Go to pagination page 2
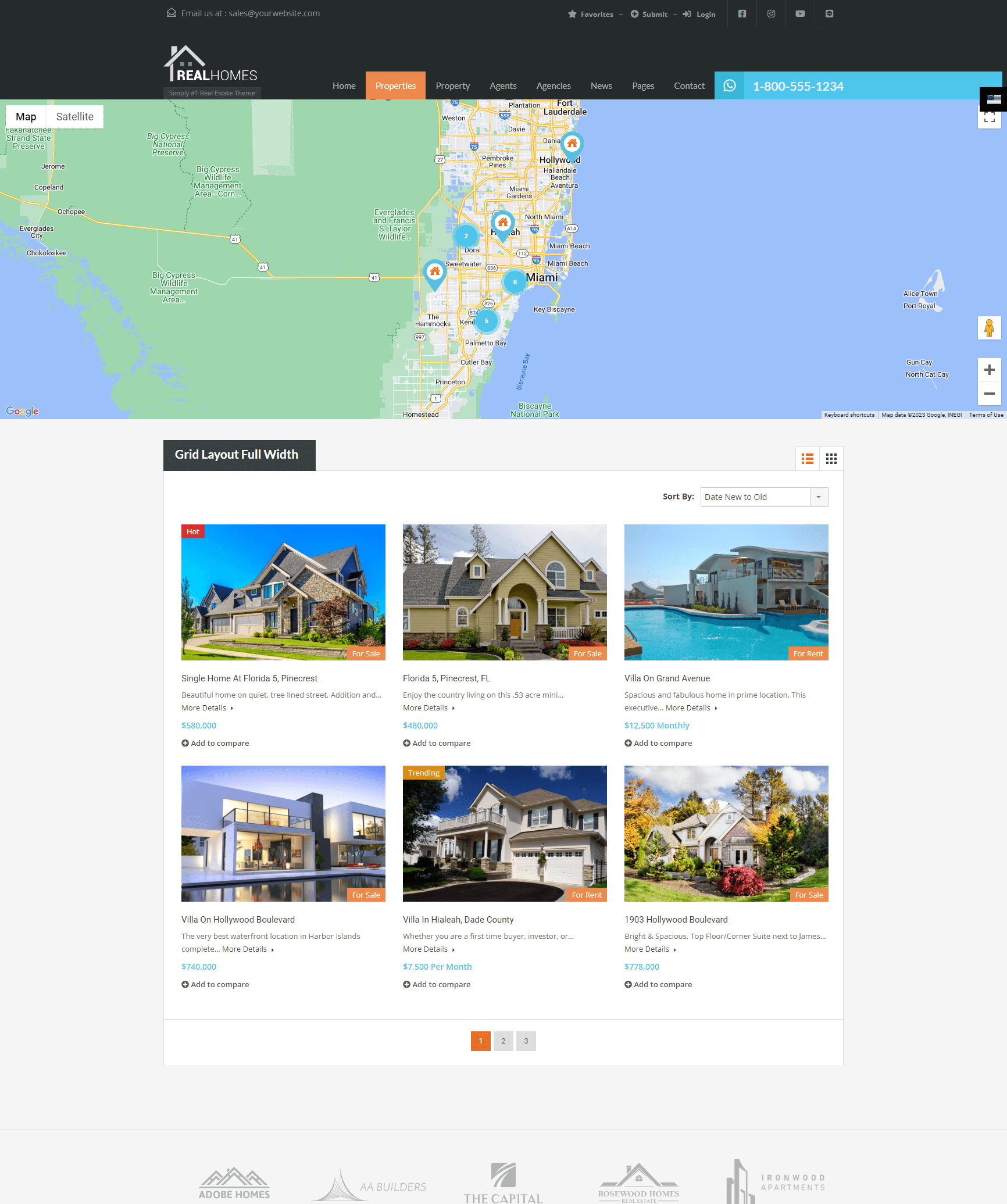The height and width of the screenshot is (1204, 1007). [504, 1041]
